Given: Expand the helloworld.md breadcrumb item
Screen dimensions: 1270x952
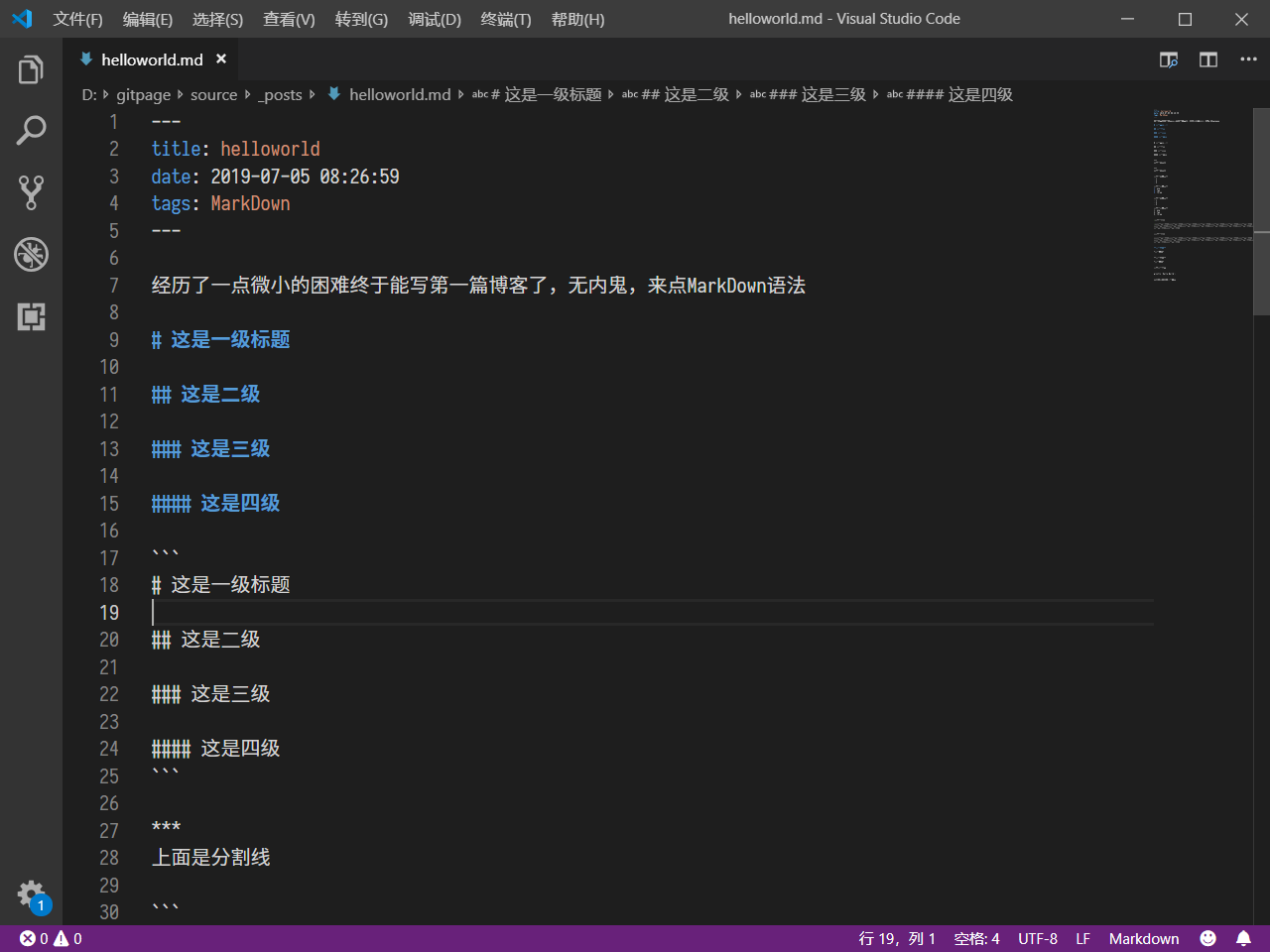Looking at the screenshot, I should coord(399,94).
